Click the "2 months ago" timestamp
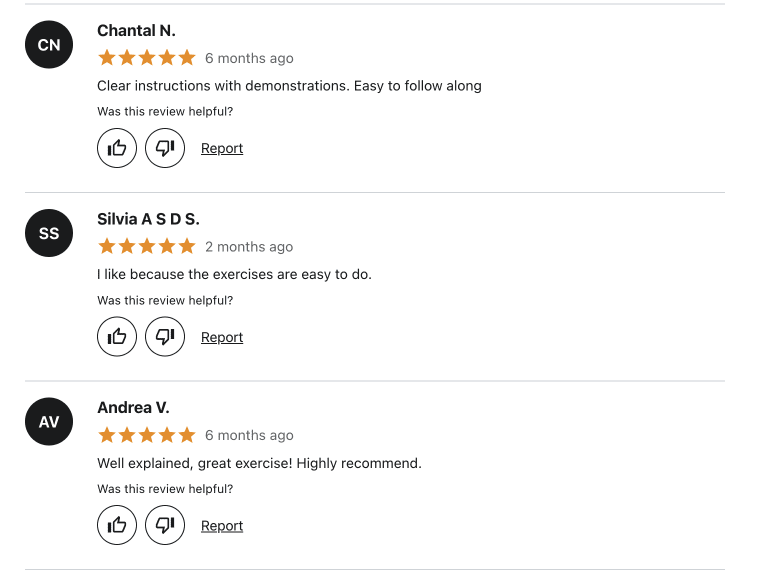Screen dimensions: 758x573 249,247
